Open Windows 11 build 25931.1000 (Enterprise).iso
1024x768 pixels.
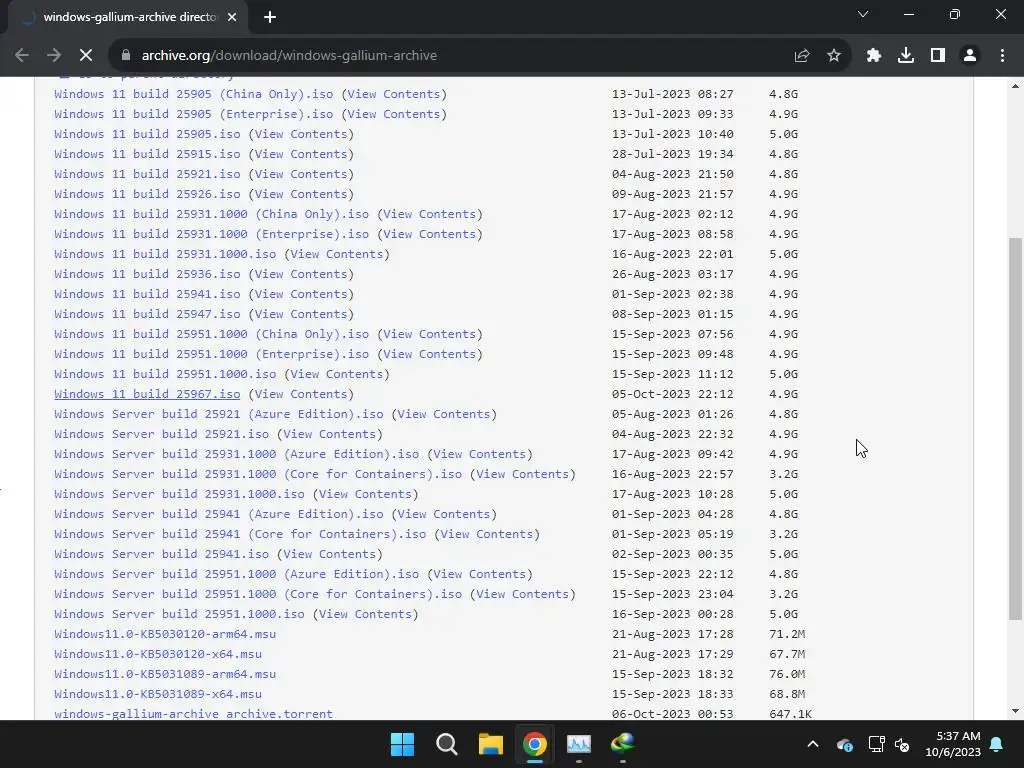212,234
